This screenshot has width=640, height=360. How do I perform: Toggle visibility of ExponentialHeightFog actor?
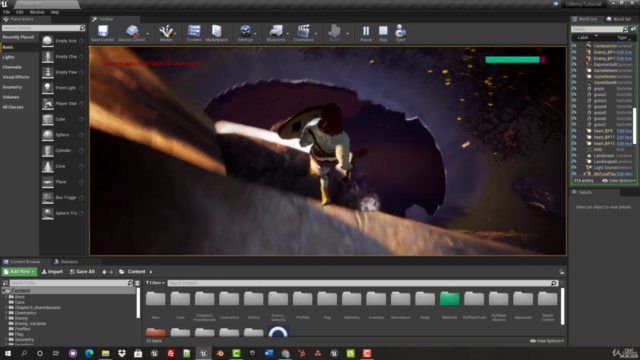(x=574, y=64)
